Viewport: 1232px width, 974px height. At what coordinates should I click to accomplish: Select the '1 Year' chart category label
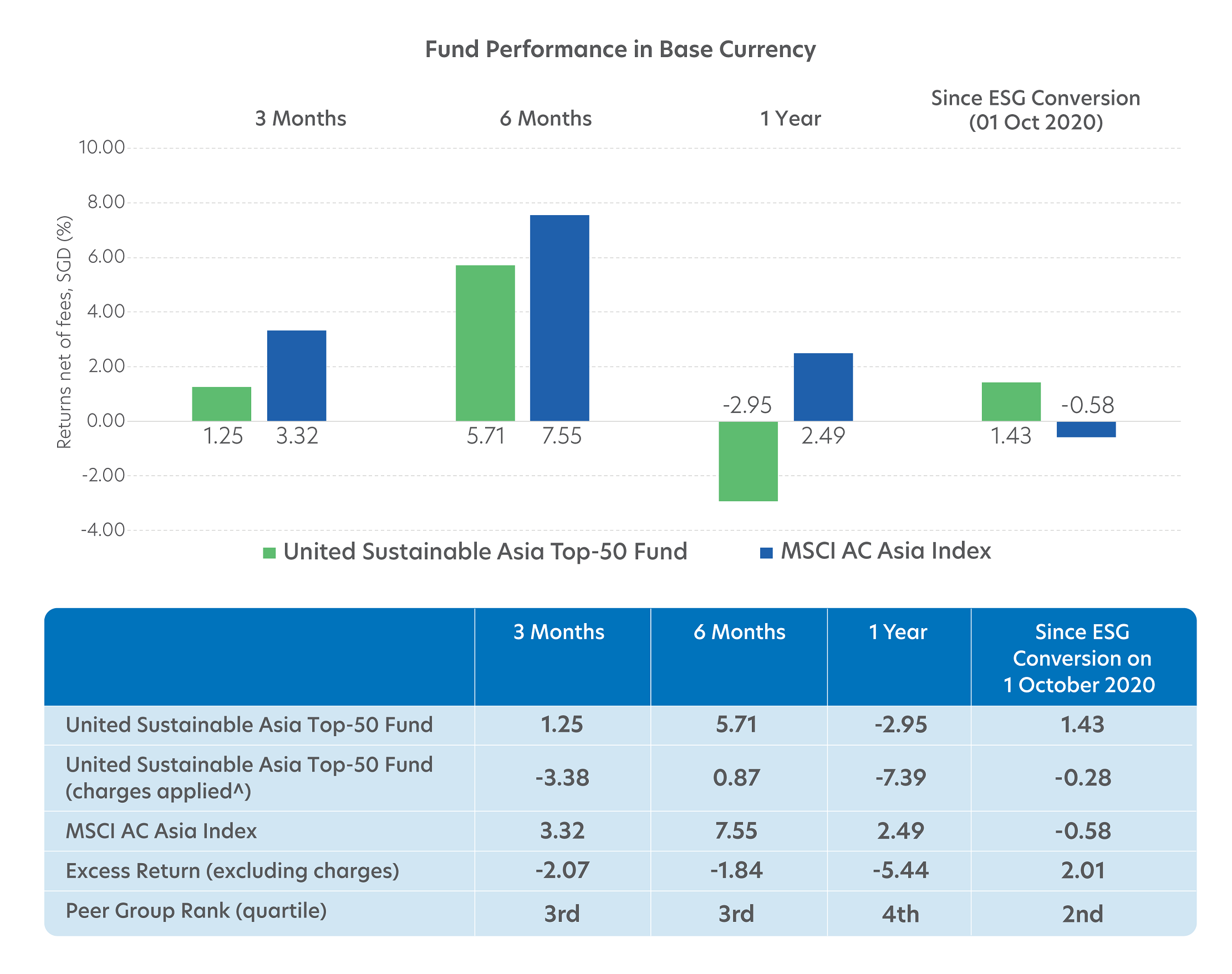pos(791,119)
